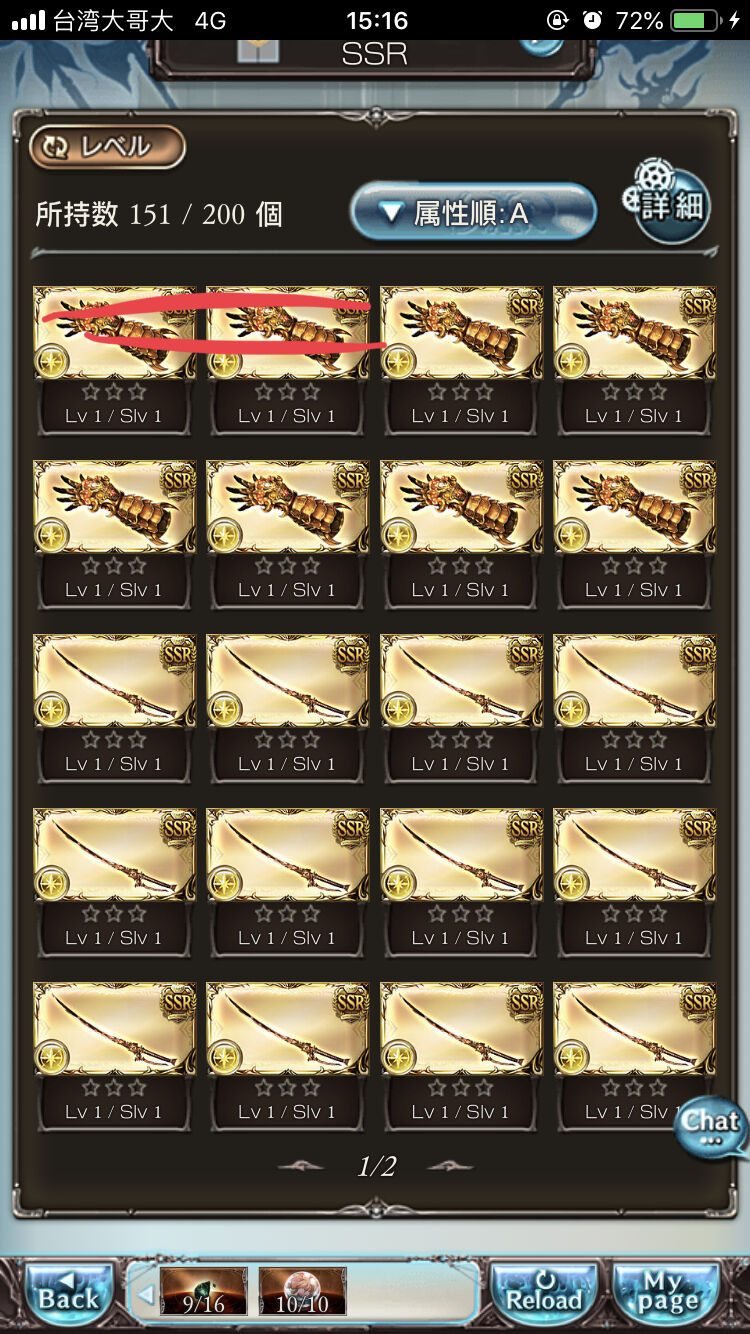Tap the SSR header tab

point(374,54)
